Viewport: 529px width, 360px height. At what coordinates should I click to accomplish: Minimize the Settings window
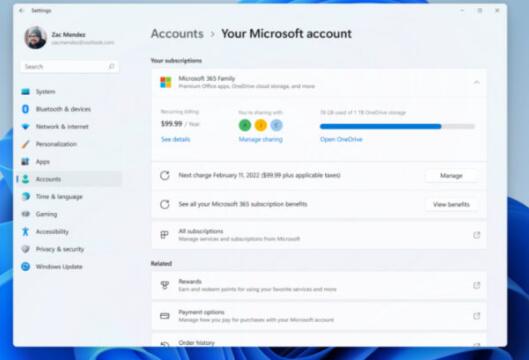(x=462, y=10)
